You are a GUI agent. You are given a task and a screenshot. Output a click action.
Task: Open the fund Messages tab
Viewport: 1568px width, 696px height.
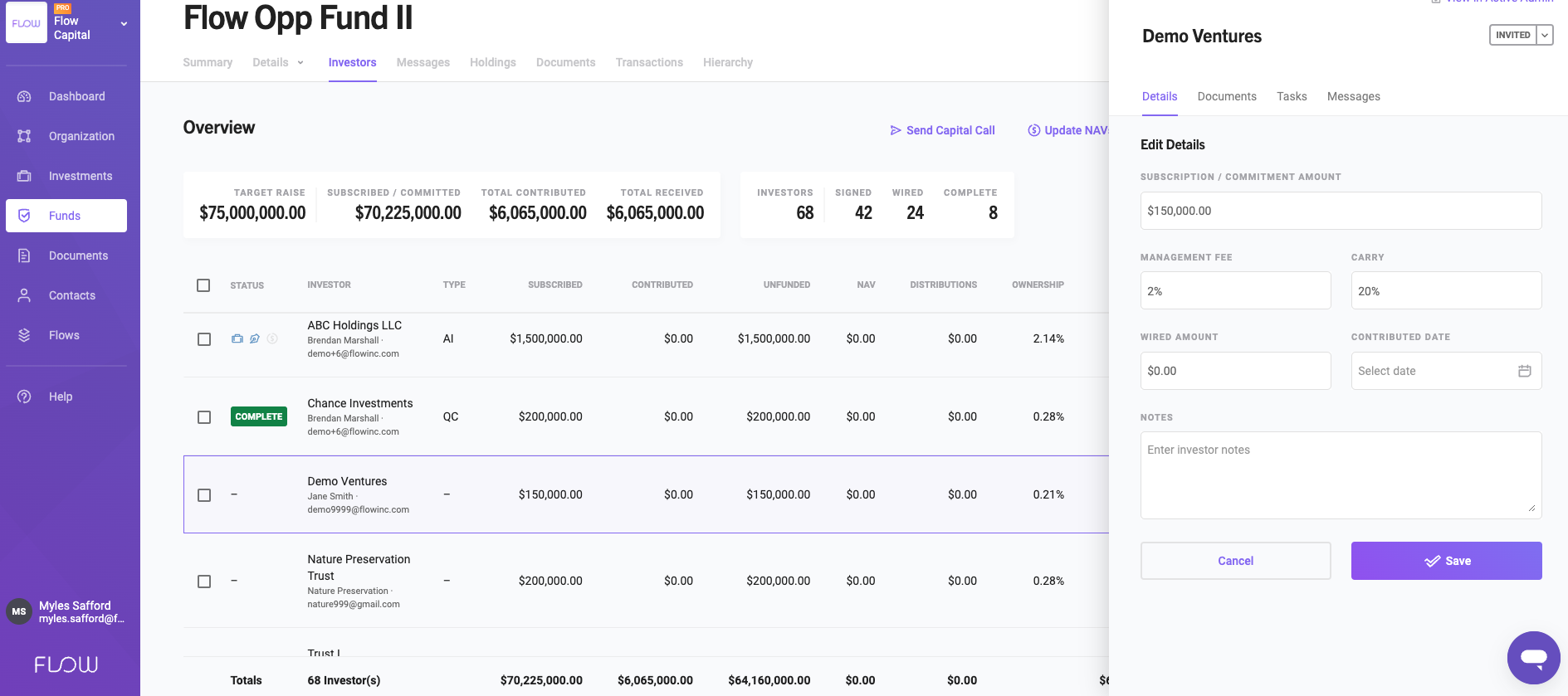tap(423, 62)
